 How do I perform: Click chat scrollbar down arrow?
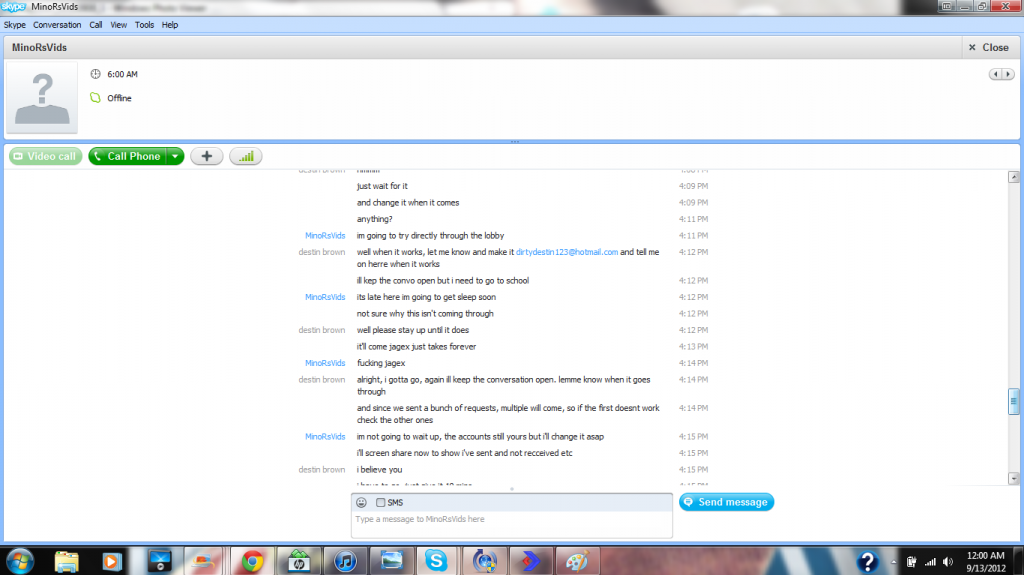(x=1014, y=478)
